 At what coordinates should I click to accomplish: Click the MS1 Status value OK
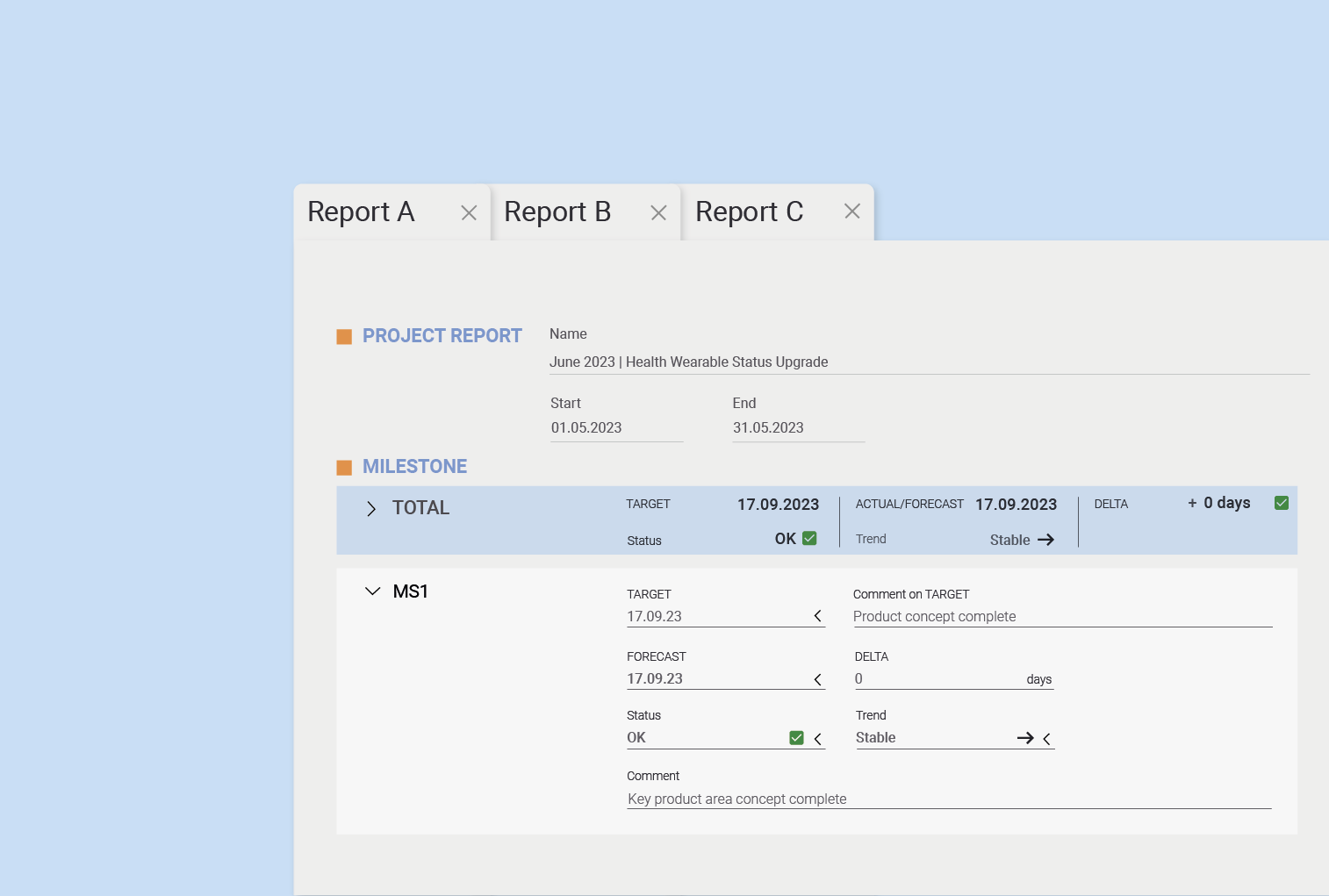pos(636,738)
